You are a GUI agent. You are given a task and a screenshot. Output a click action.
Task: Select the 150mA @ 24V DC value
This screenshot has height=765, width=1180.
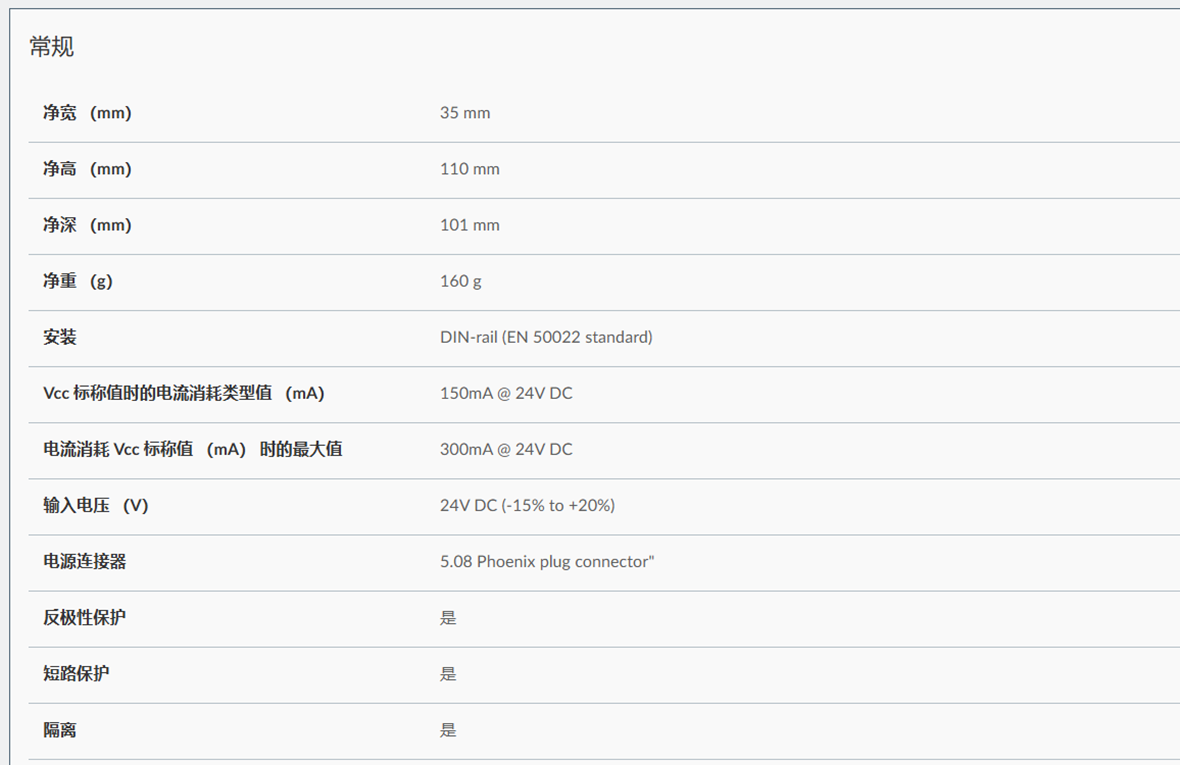(506, 393)
